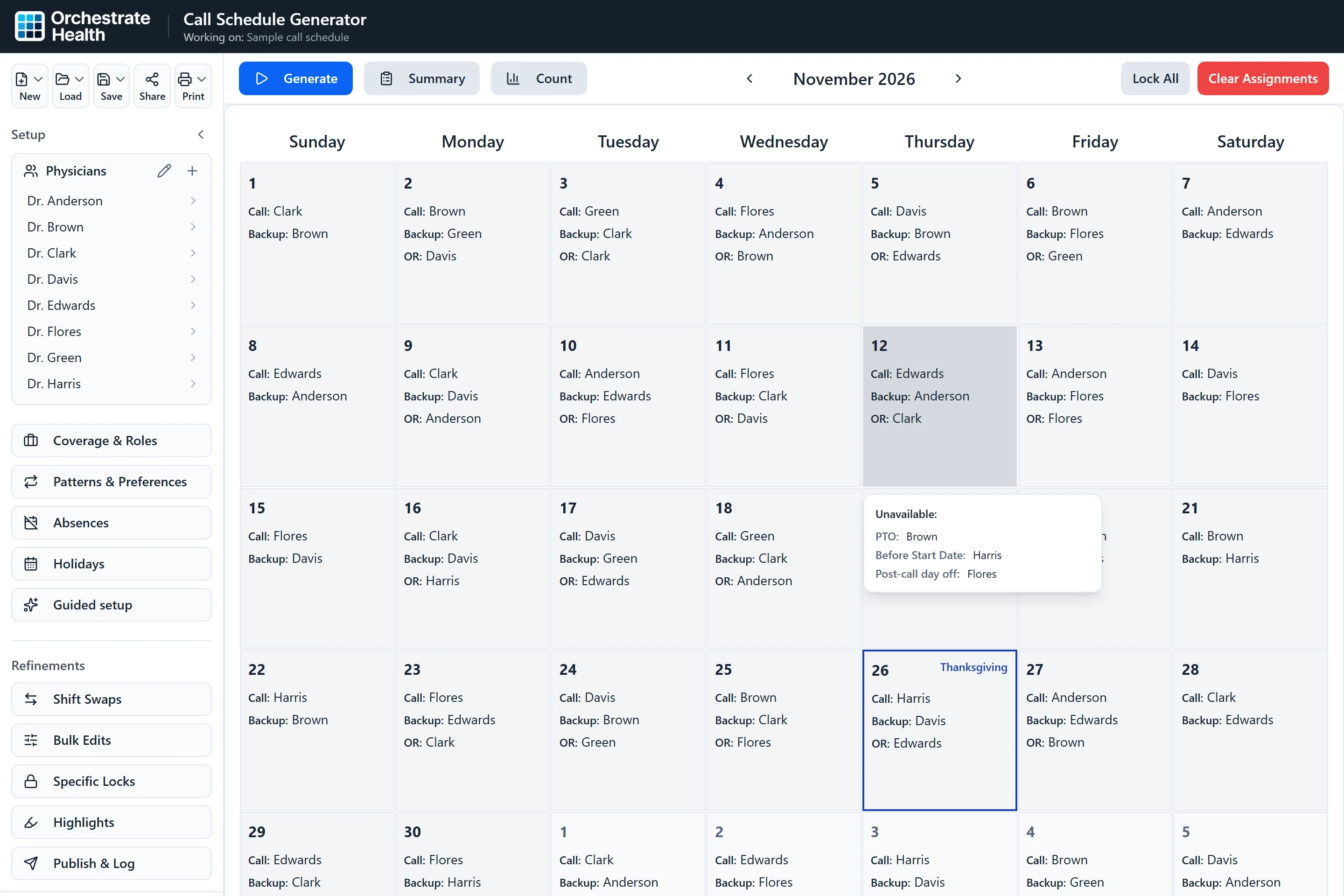Click the Orchestrate Health logo icon
This screenshot has width=1344, height=896.
tap(30, 26)
